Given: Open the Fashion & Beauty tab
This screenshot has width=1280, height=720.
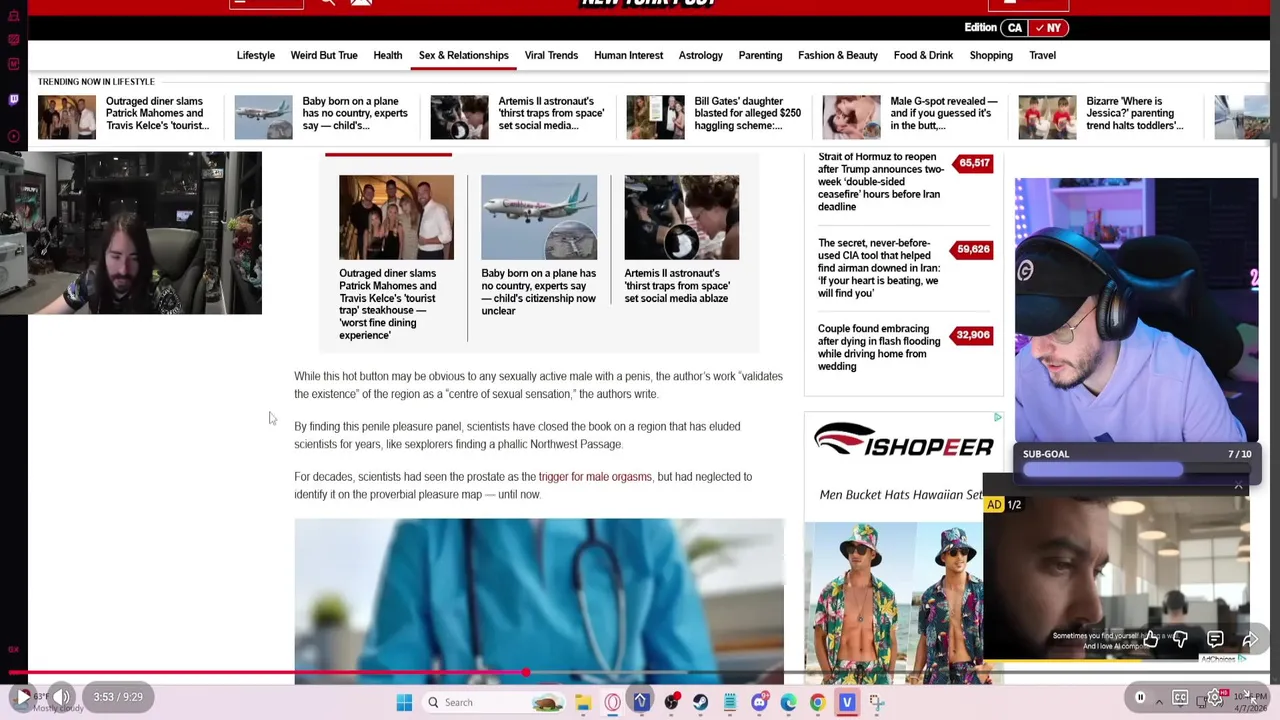Looking at the screenshot, I should click(x=838, y=55).
